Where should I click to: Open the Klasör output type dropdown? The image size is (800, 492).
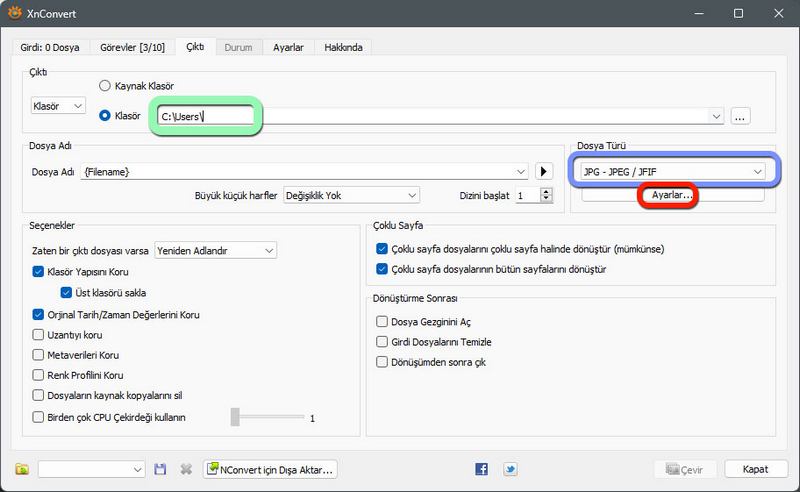click(58, 106)
